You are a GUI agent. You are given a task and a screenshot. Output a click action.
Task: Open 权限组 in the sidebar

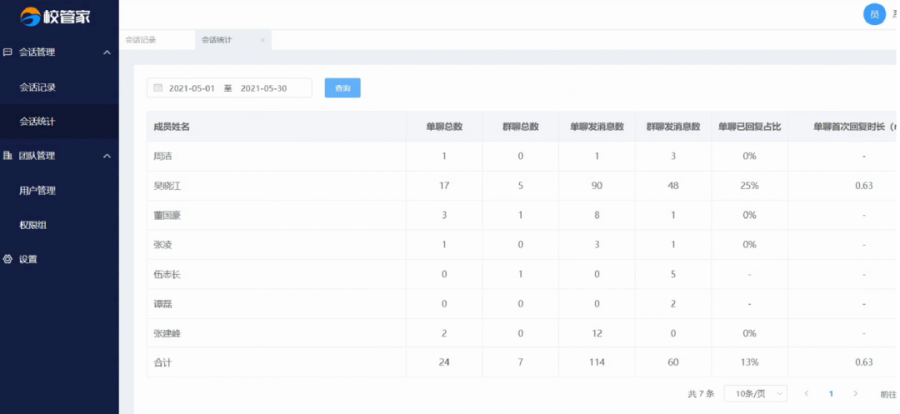[x=33, y=225]
